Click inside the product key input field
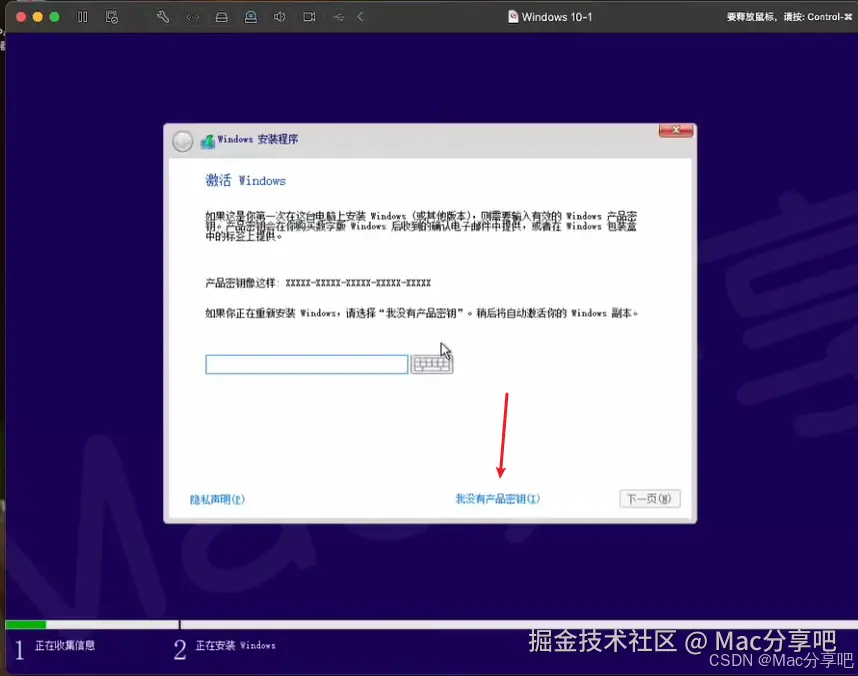The height and width of the screenshot is (676, 858). click(305, 364)
